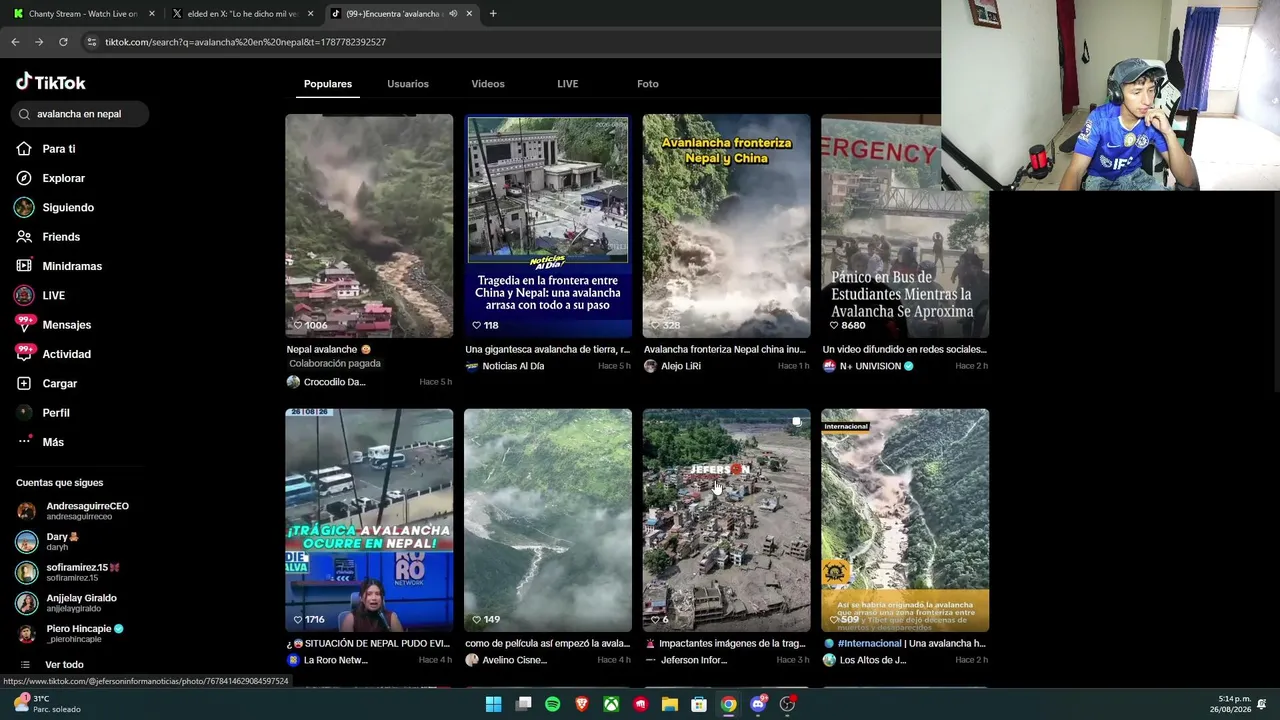Reload the TikTok page
1280x720 pixels.
pyautogui.click(x=63, y=42)
